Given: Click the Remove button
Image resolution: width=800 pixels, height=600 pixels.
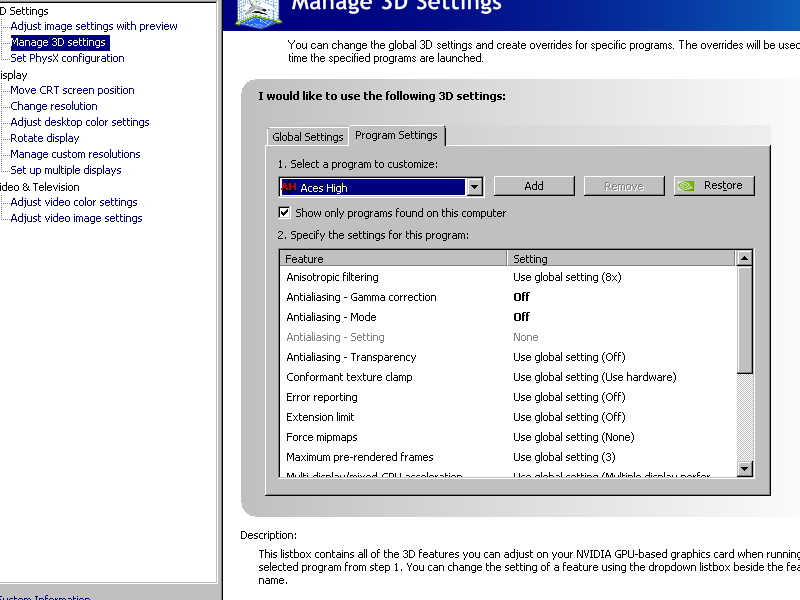Looking at the screenshot, I should (x=624, y=186).
